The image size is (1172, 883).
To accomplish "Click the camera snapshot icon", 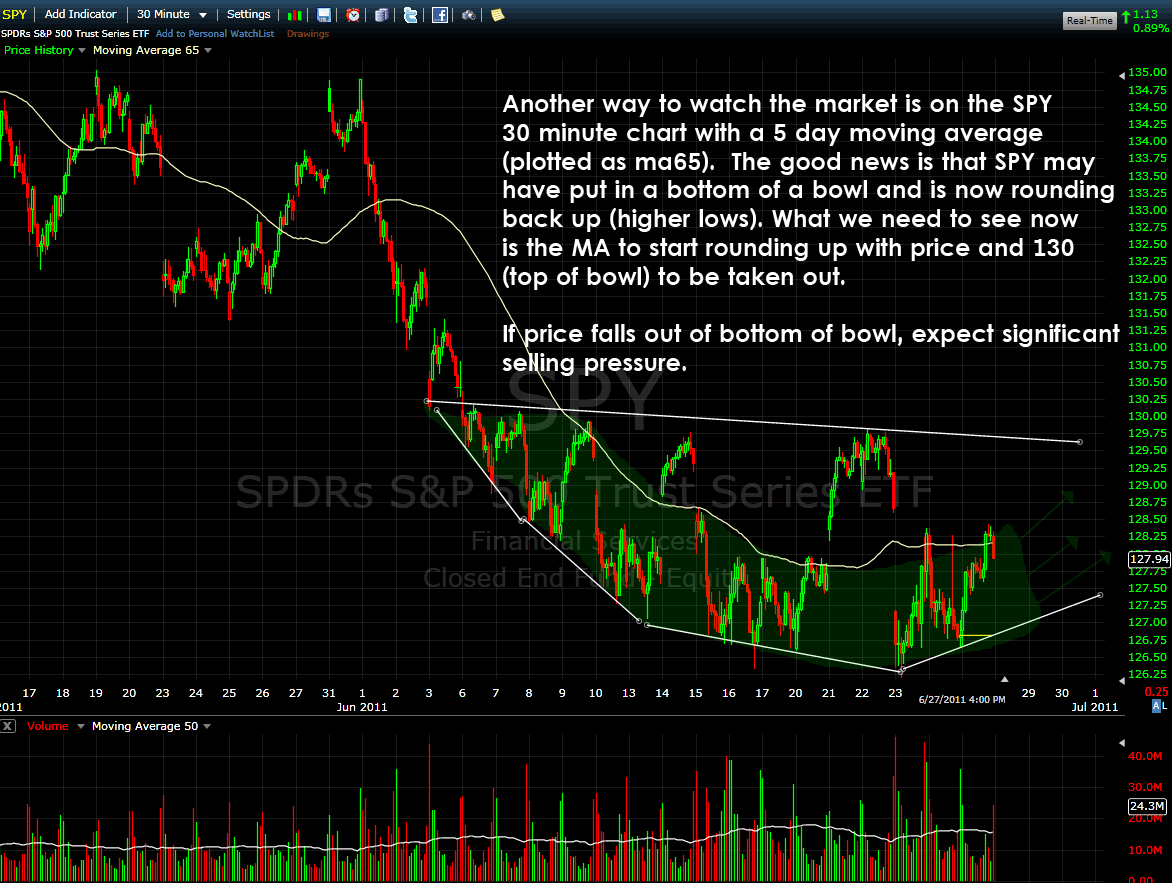I will (x=469, y=15).
